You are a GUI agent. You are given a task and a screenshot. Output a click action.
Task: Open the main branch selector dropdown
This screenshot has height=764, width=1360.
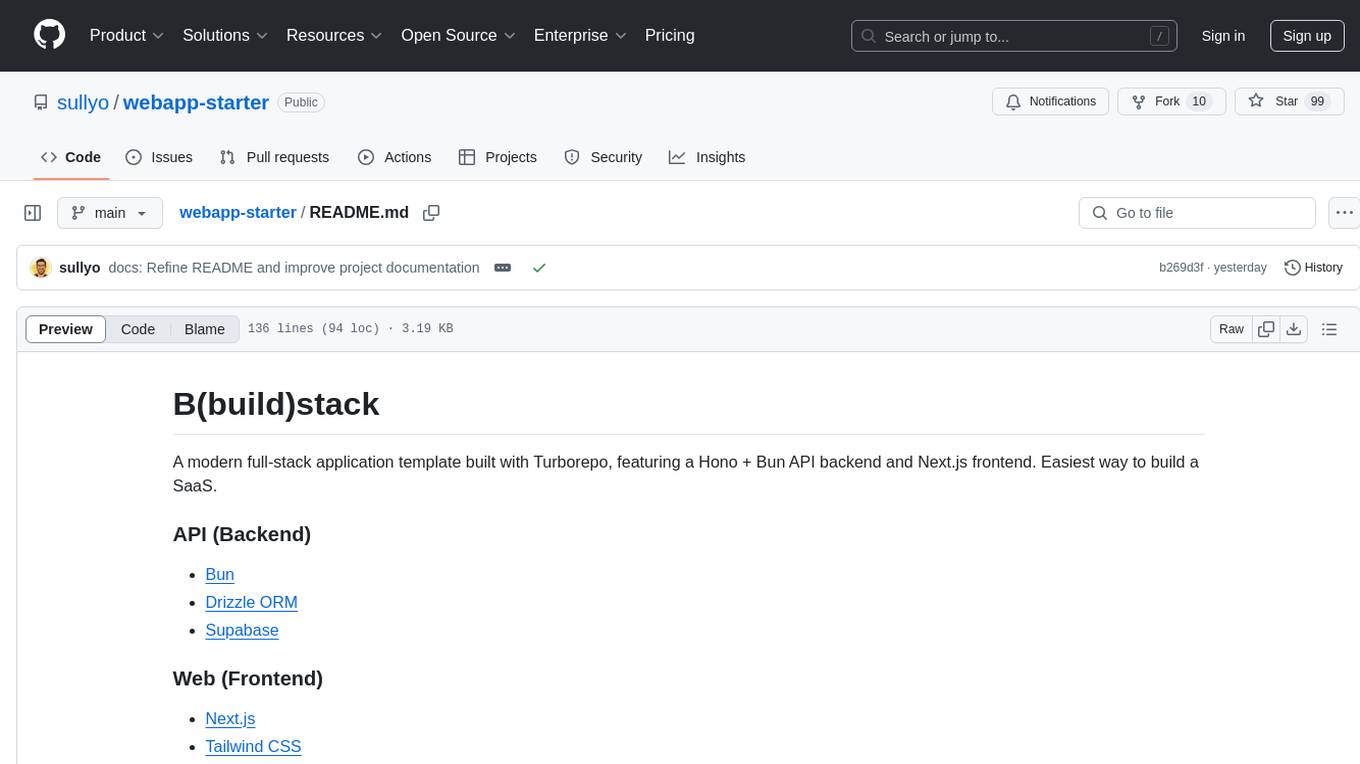(110, 213)
